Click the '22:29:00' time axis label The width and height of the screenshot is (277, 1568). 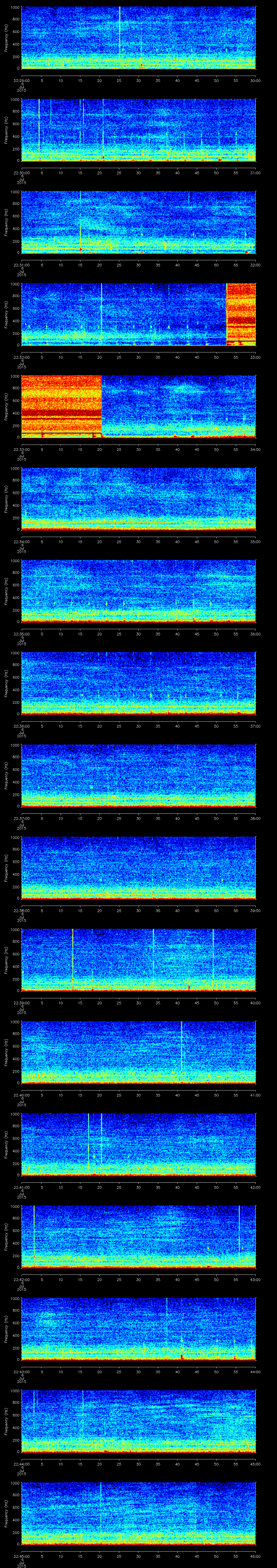22,80
